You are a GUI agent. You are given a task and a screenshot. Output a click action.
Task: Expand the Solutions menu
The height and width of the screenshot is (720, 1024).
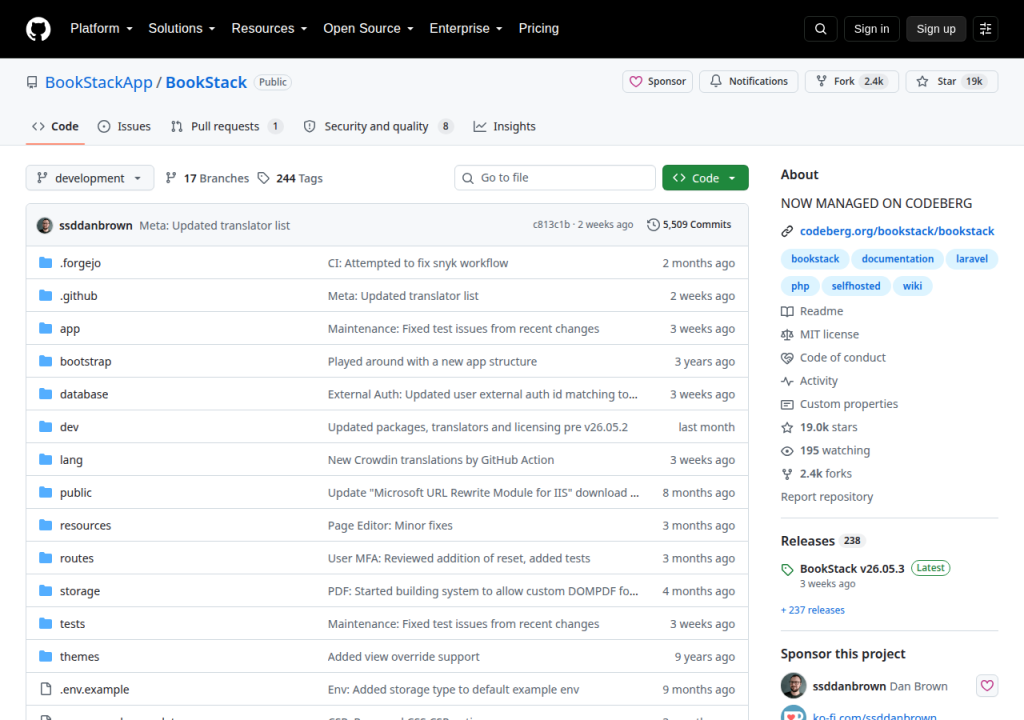pos(182,29)
